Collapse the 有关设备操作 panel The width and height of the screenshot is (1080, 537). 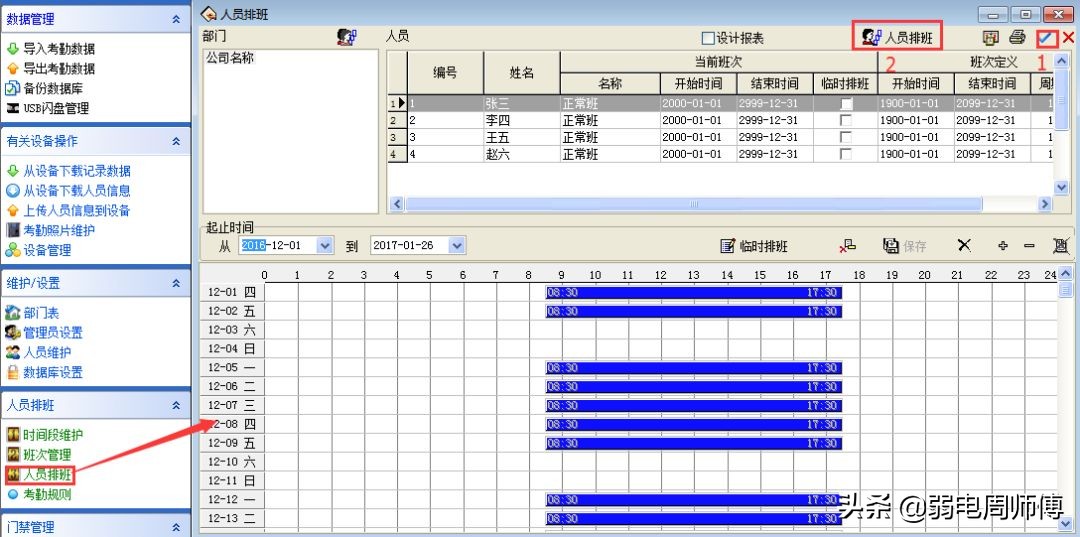coord(176,141)
